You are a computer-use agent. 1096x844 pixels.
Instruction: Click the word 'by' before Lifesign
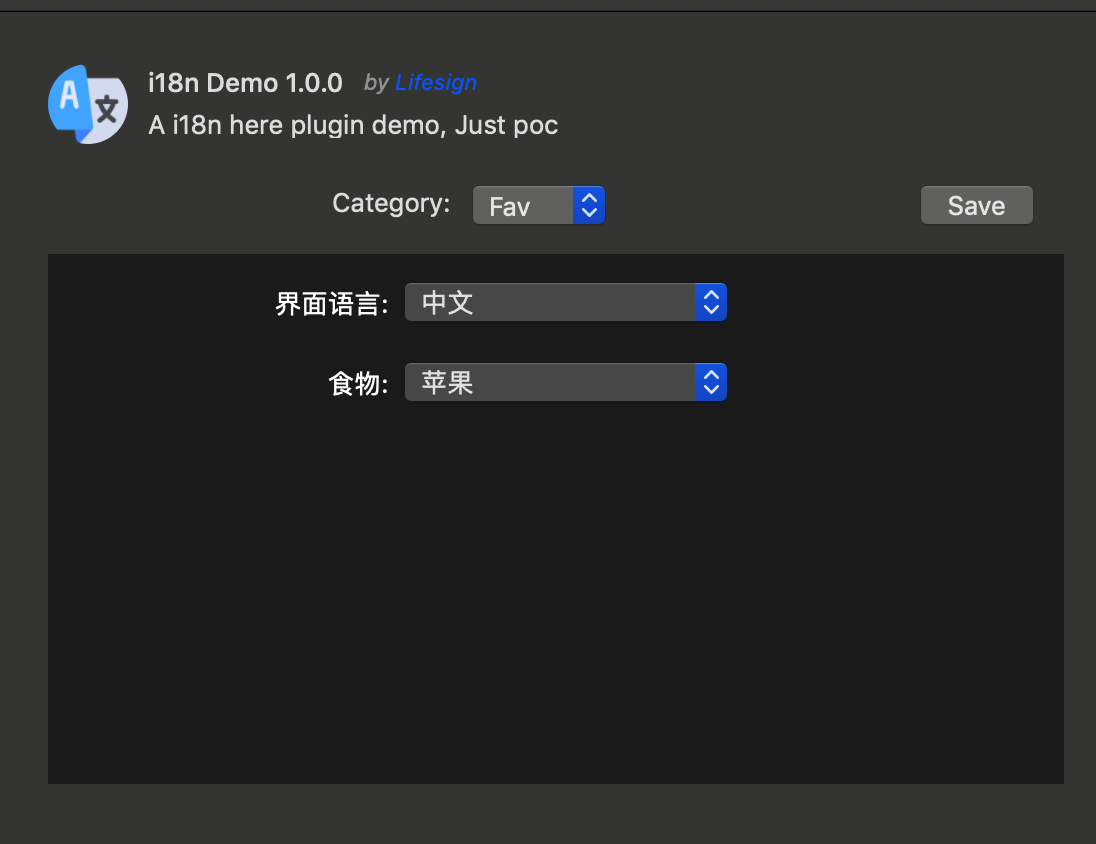pos(376,83)
